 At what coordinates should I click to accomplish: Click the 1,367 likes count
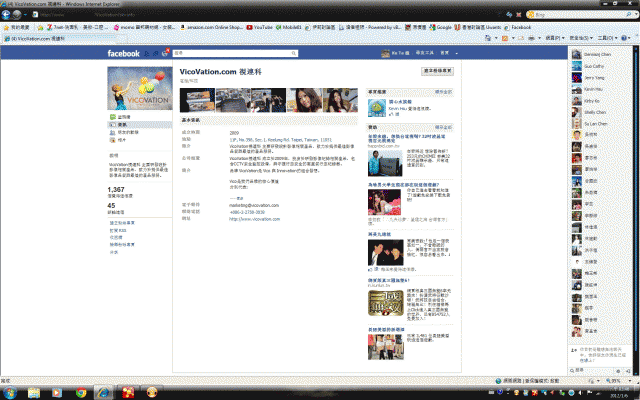(x=116, y=190)
